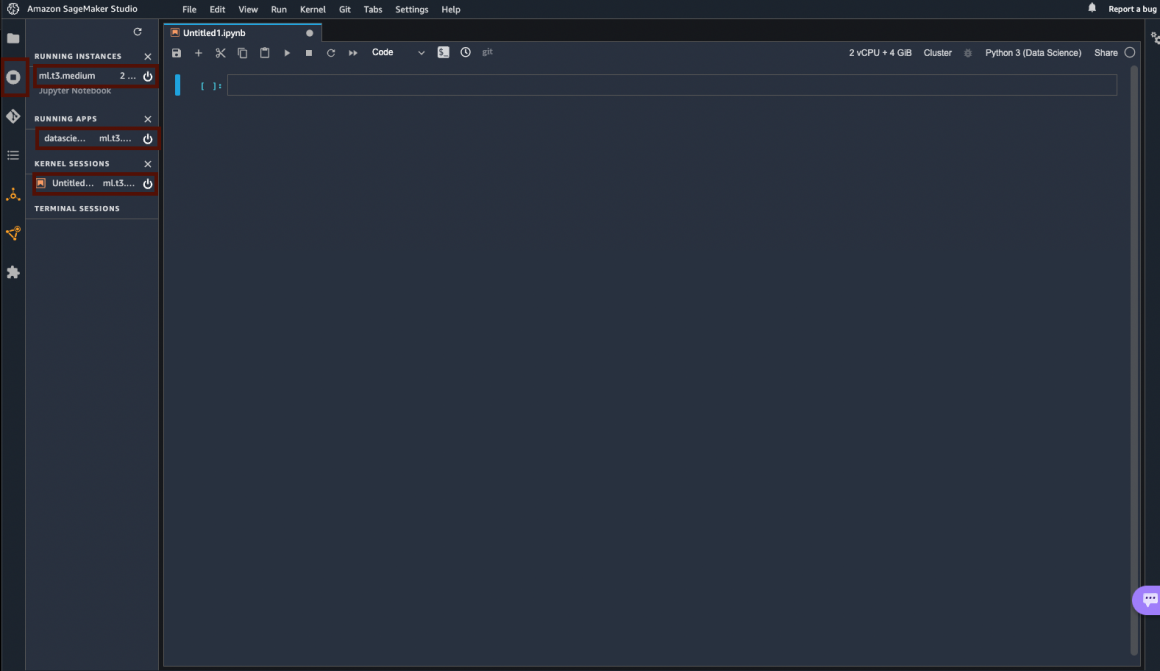Viewport: 1160px width, 671px height.
Task: Change the 2 vCPU + 4 GiB instance type
Action: pos(880,53)
